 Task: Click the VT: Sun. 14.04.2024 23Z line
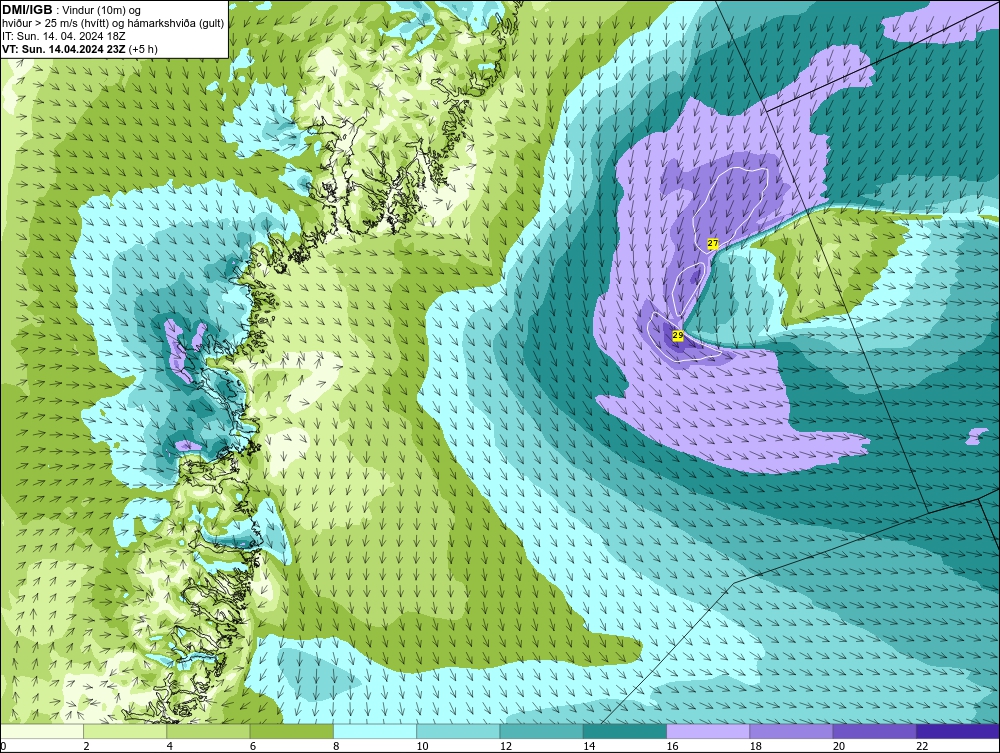coord(80,49)
